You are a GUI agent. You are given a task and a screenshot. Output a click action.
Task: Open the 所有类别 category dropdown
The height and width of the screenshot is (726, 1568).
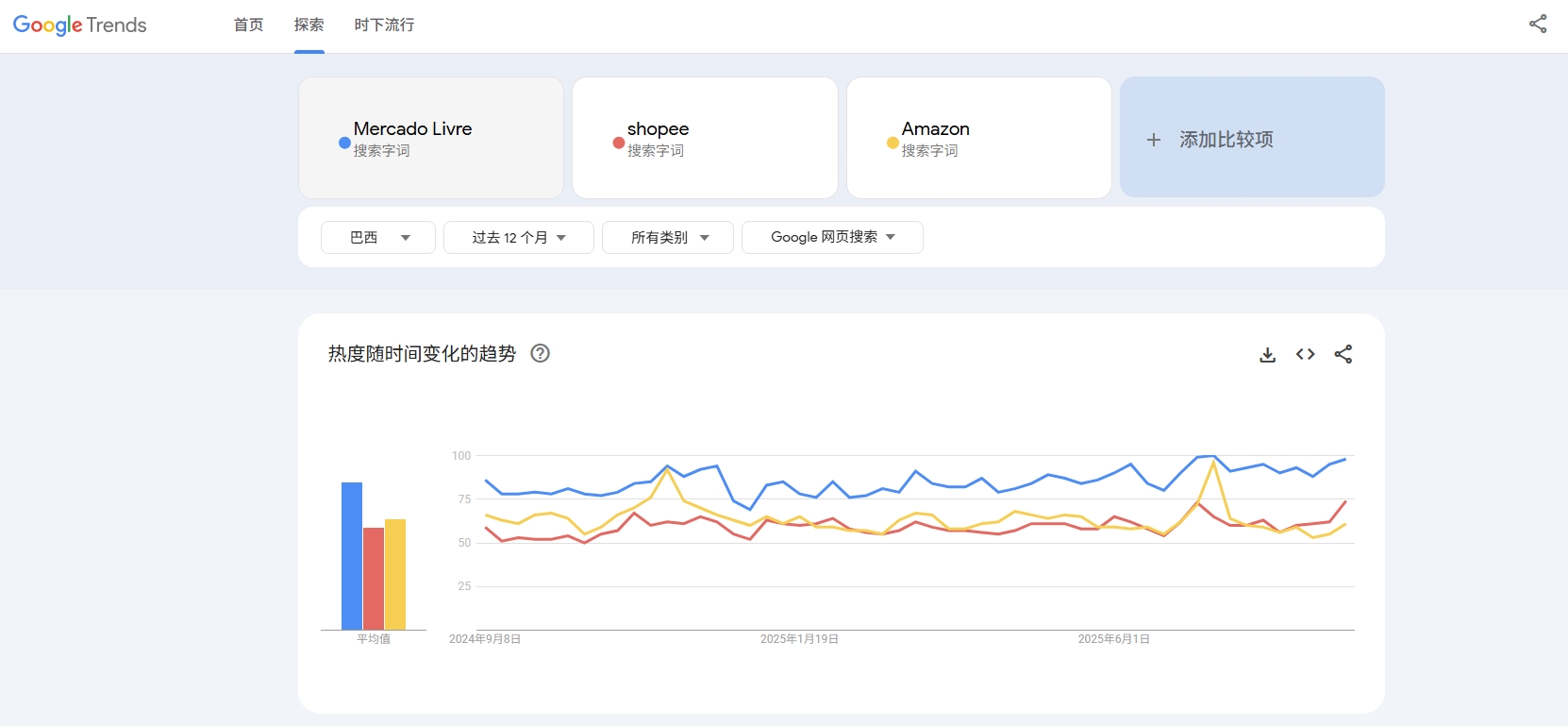click(668, 237)
